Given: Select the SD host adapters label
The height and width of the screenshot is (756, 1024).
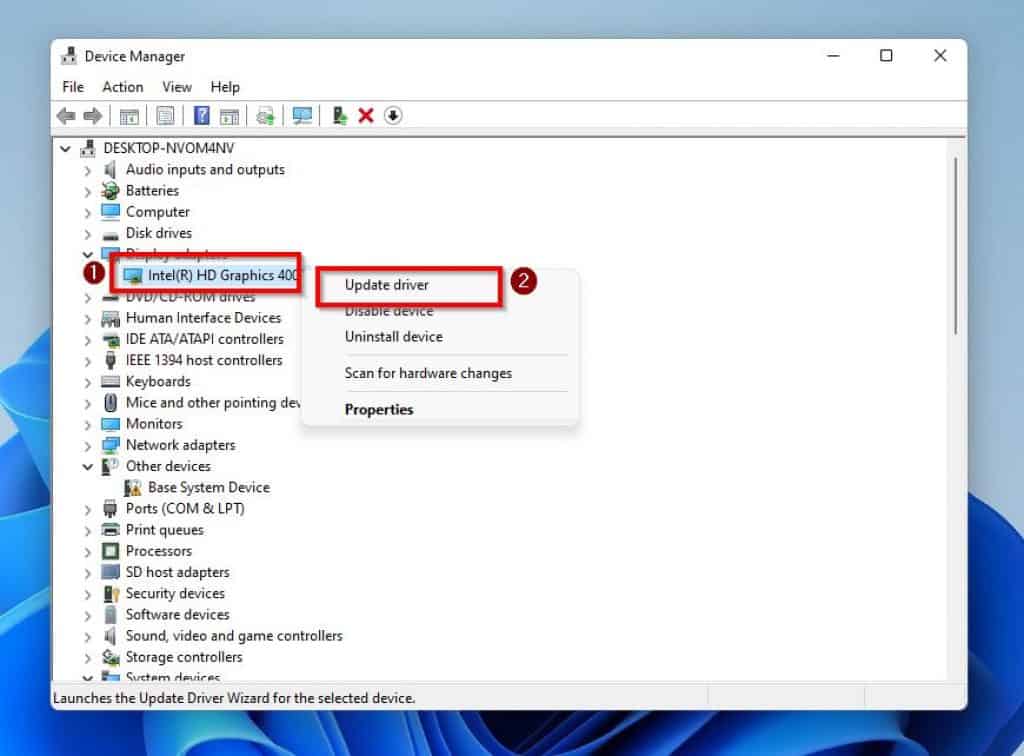Looking at the screenshot, I should point(178,573).
